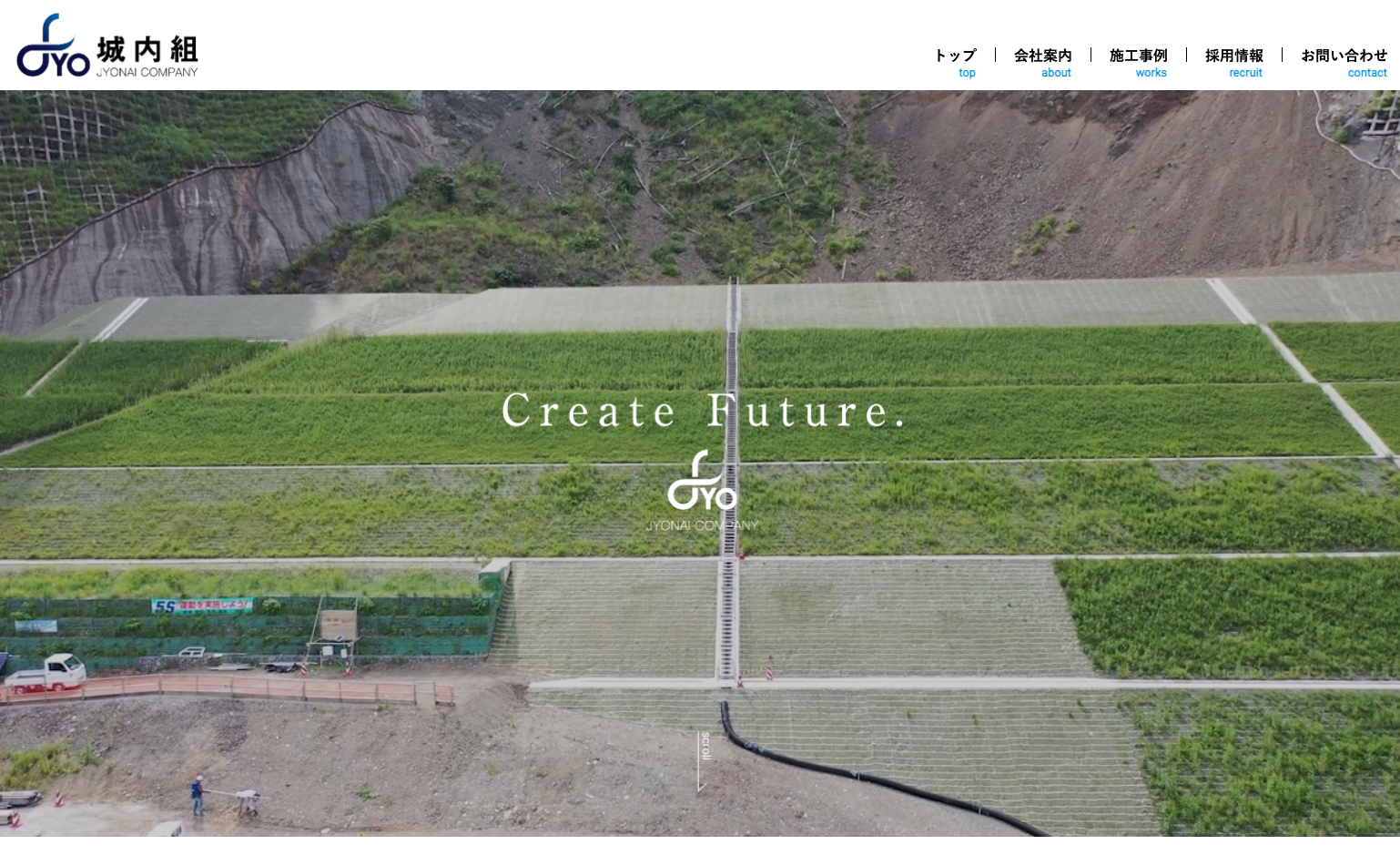
Task: Click the blue 'recruit' sublabel
Action: click(x=1245, y=73)
